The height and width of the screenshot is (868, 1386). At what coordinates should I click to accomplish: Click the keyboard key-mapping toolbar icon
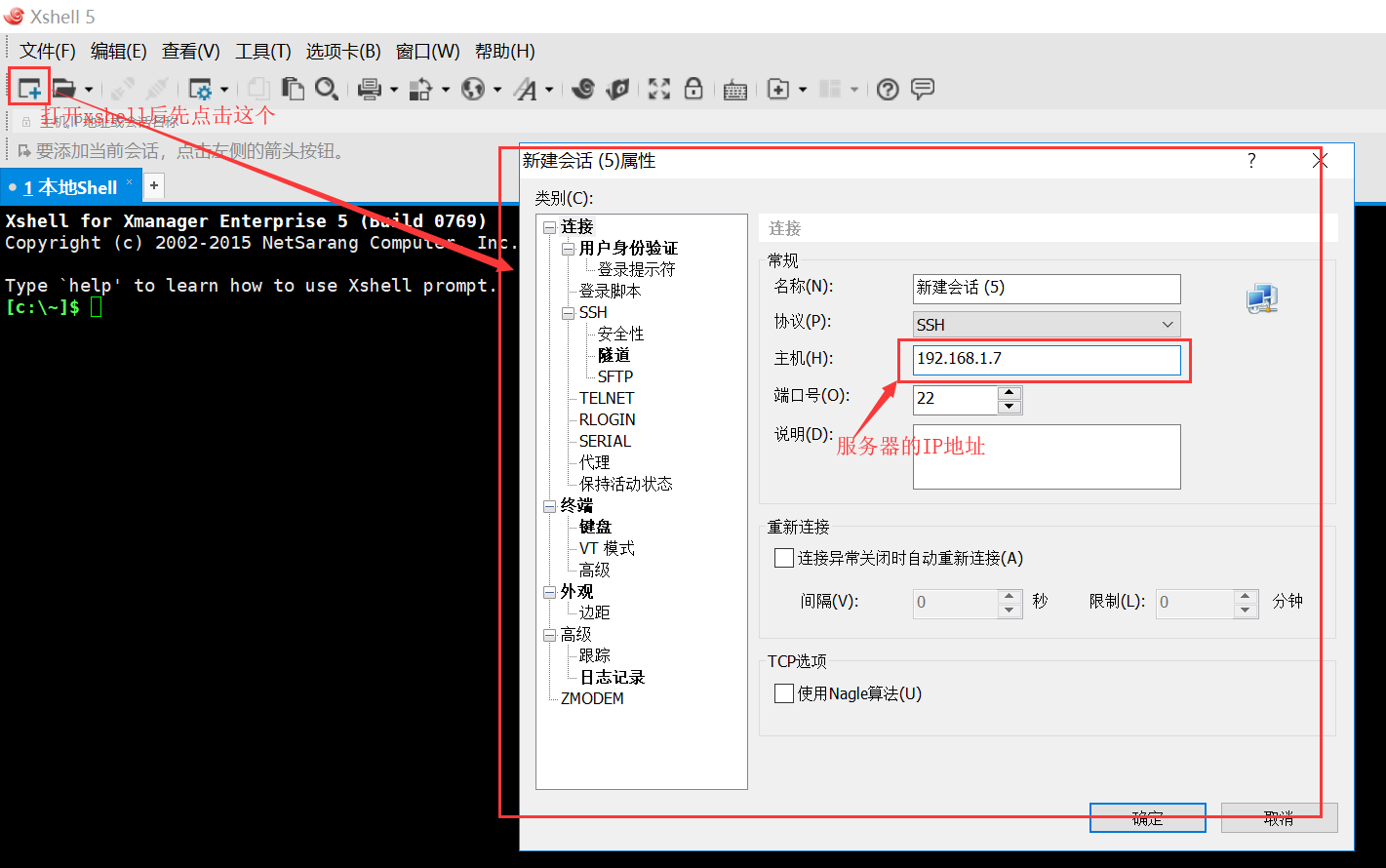point(735,90)
